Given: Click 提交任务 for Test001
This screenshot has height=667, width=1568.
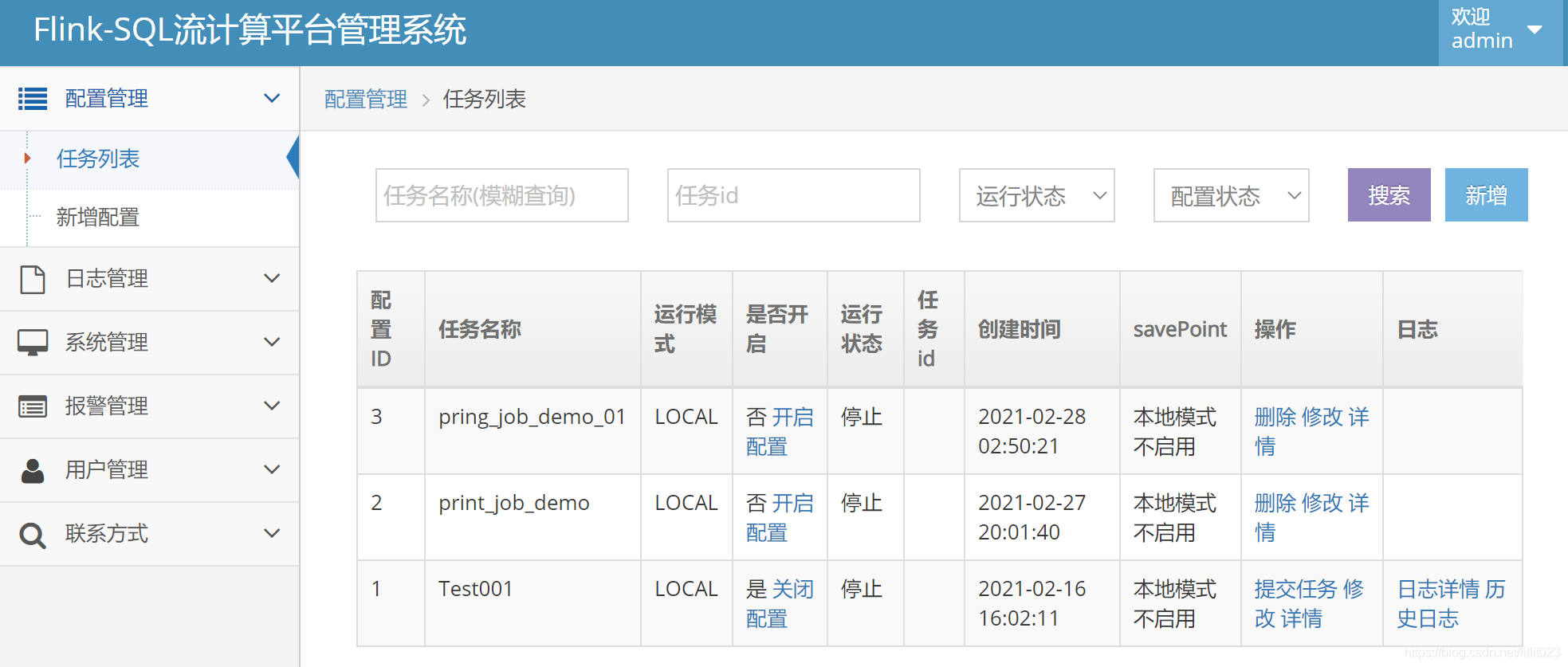Looking at the screenshot, I should tap(1296, 590).
